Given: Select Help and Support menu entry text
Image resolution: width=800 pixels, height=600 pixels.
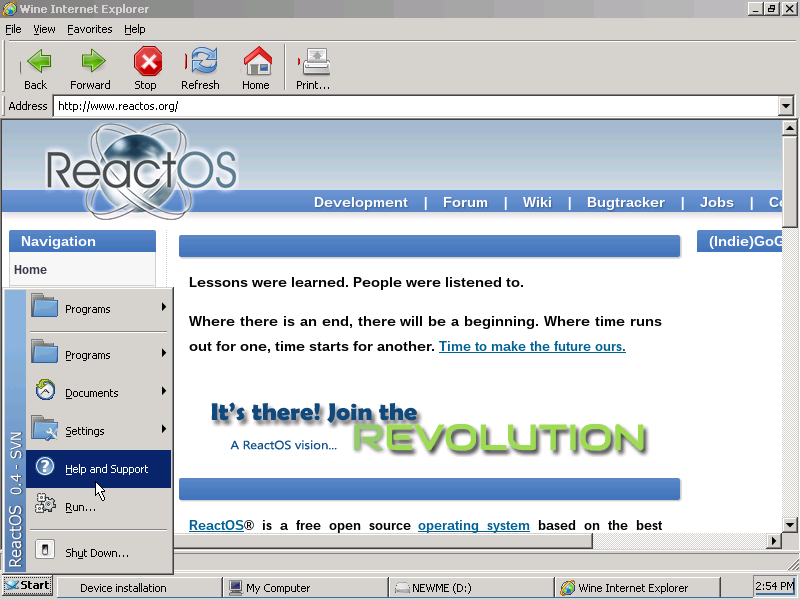Looking at the screenshot, I should coord(107,469).
